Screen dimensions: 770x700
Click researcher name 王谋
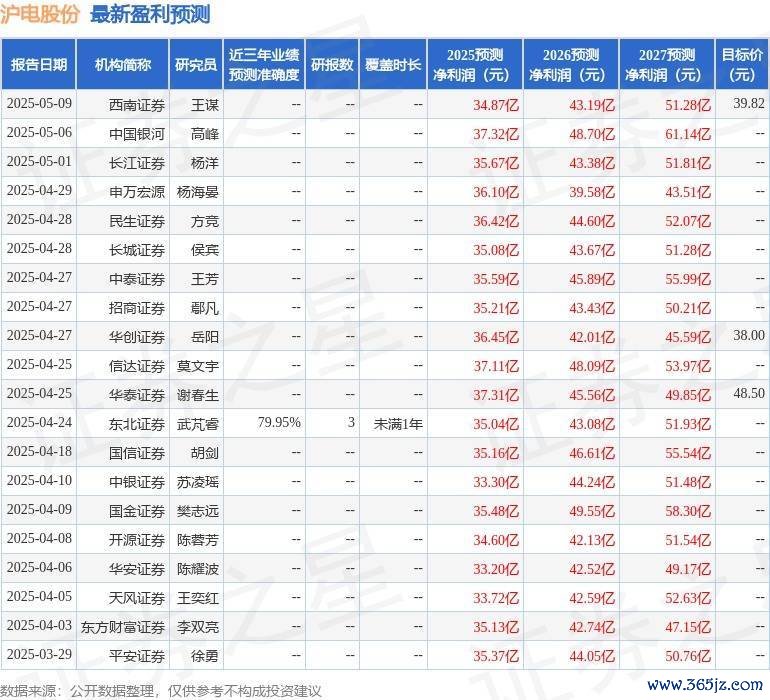pos(205,105)
